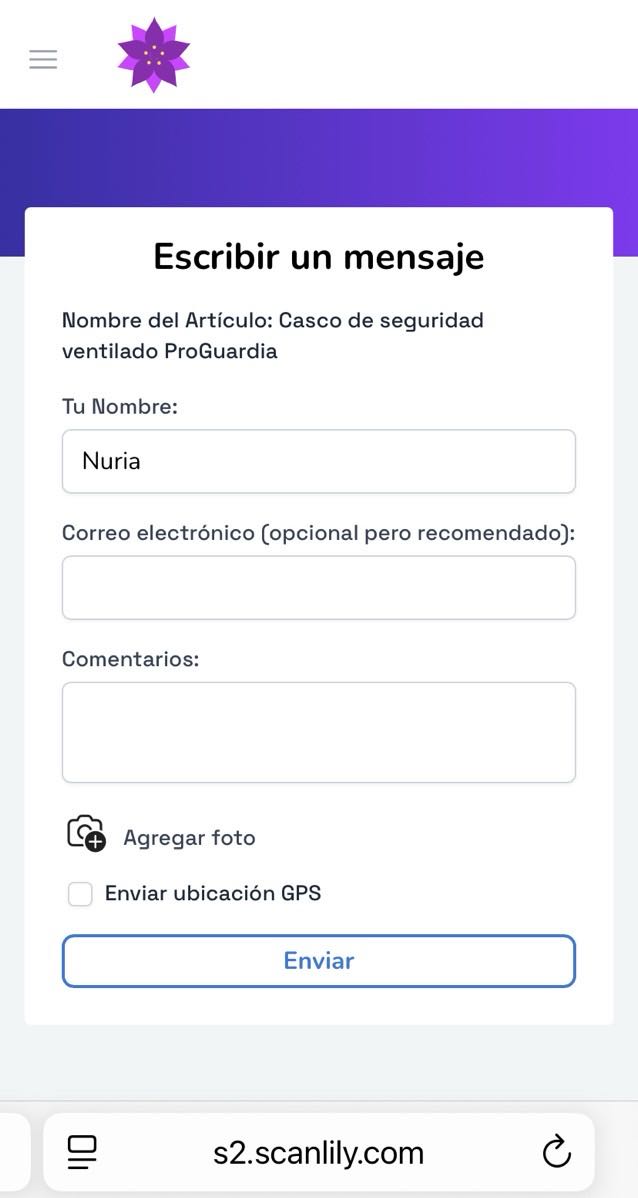Click the "Comentarios:" label

(131, 659)
